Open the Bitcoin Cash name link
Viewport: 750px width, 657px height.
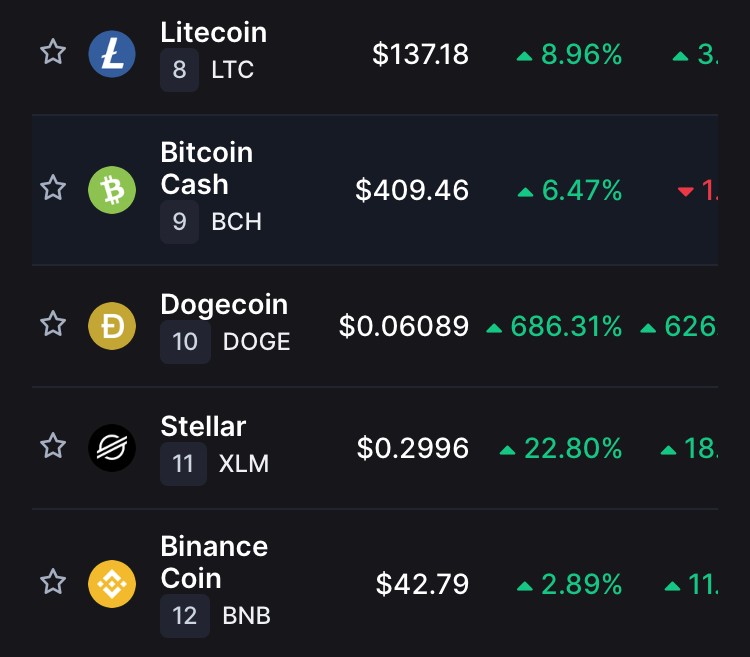tap(207, 168)
